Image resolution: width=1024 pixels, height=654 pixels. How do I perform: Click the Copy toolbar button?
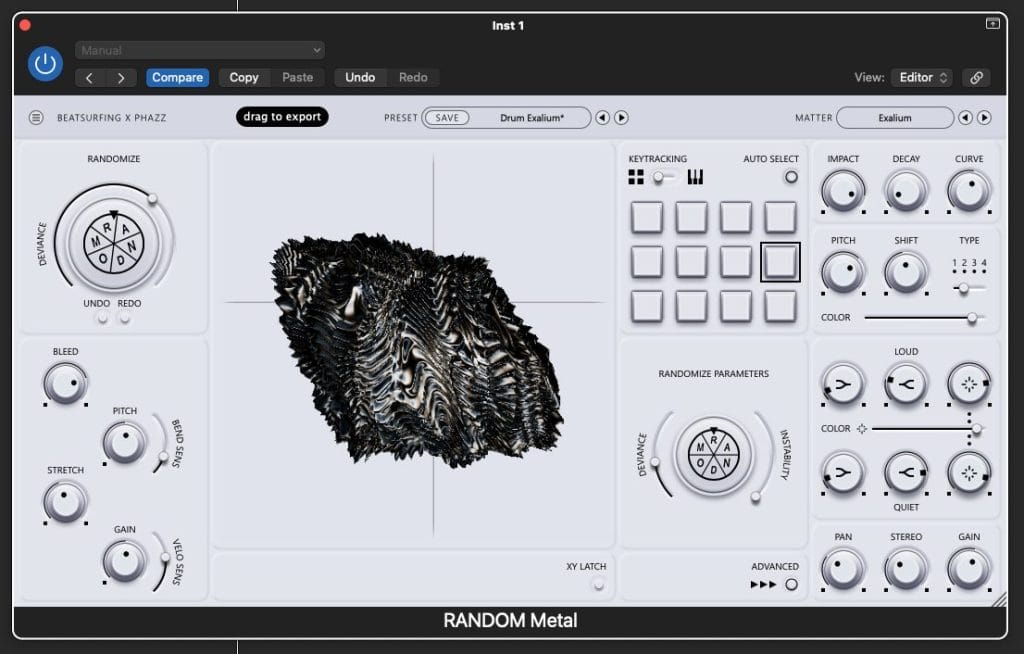[243, 78]
